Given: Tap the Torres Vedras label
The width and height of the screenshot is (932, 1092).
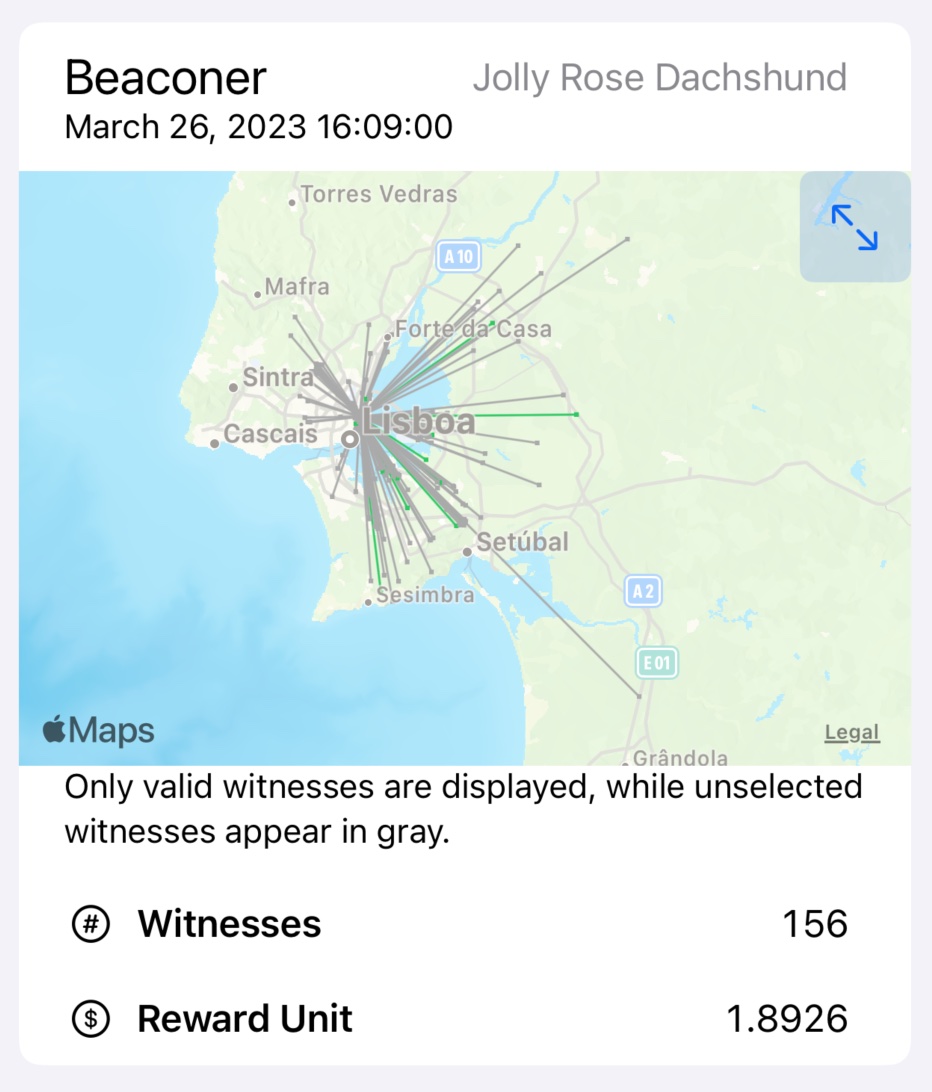Looking at the screenshot, I should point(378,194).
